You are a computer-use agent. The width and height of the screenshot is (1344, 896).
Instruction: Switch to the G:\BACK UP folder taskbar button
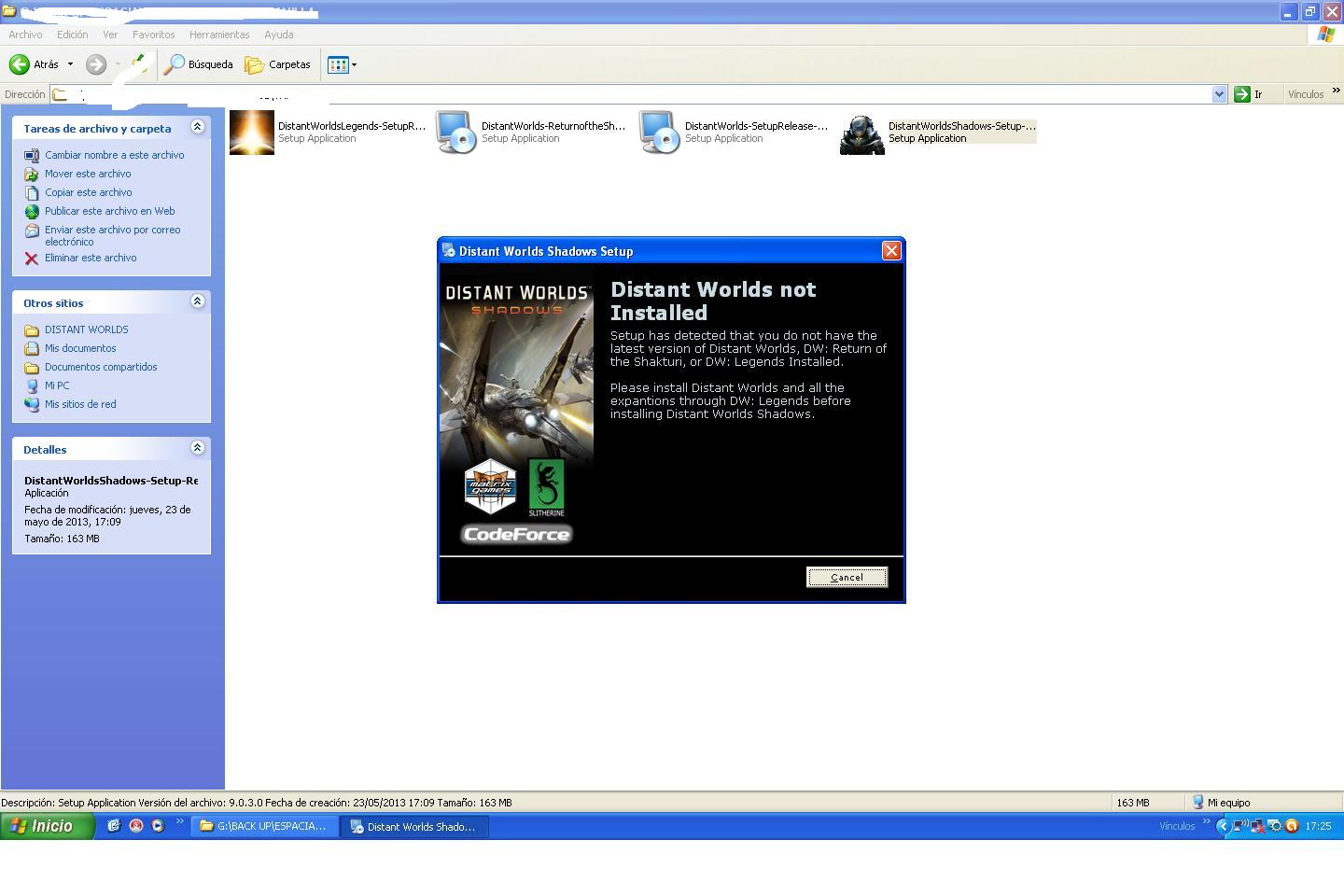click(264, 826)
